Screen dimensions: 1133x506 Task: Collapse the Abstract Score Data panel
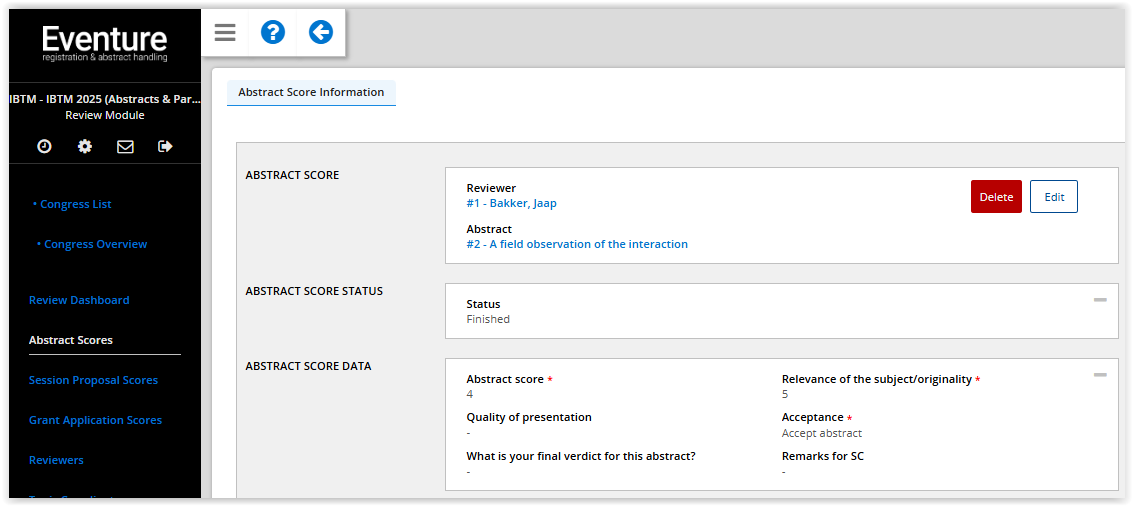(1100, 375)
